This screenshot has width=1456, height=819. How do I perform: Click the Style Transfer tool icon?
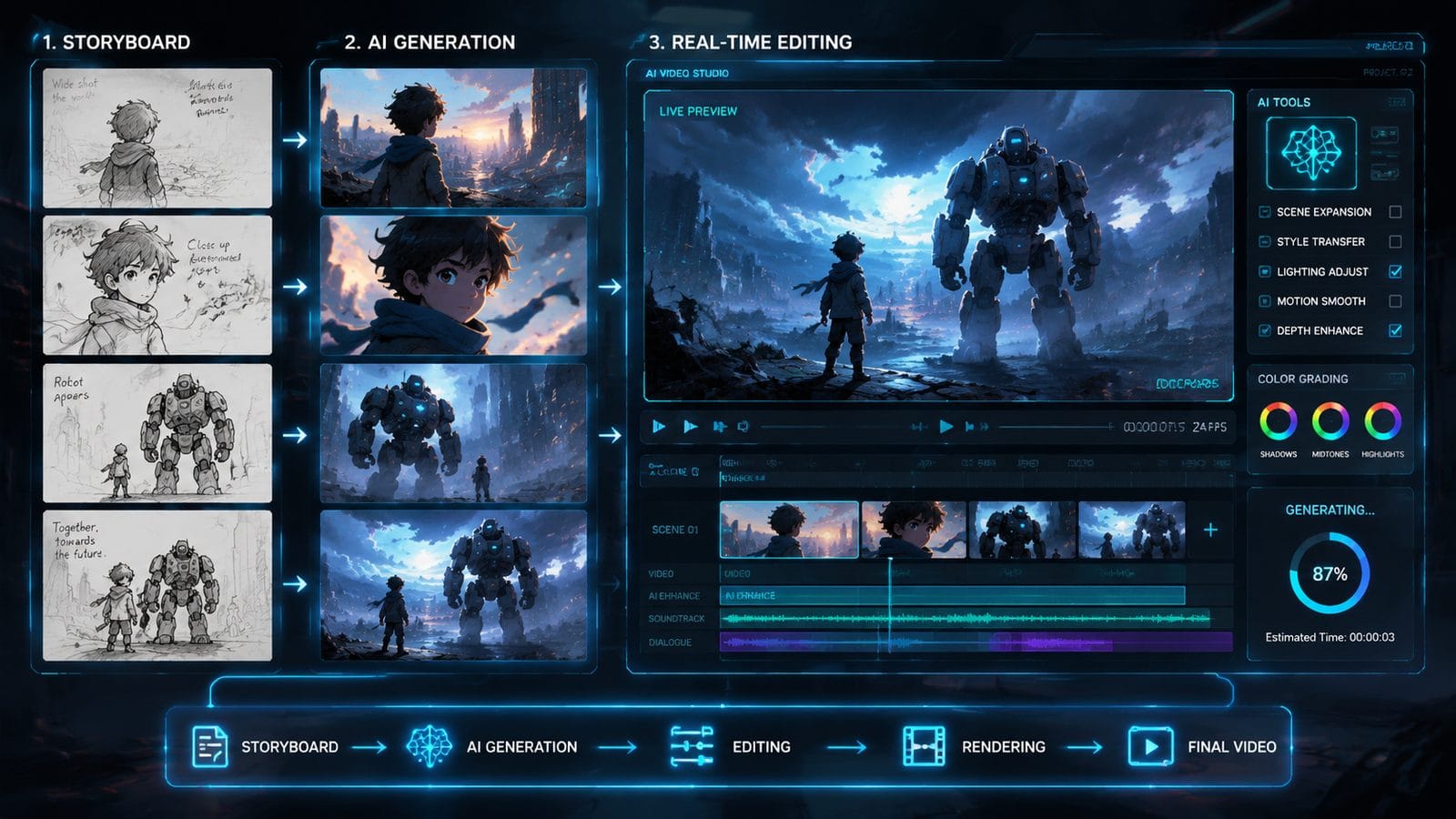point(1264,242)
